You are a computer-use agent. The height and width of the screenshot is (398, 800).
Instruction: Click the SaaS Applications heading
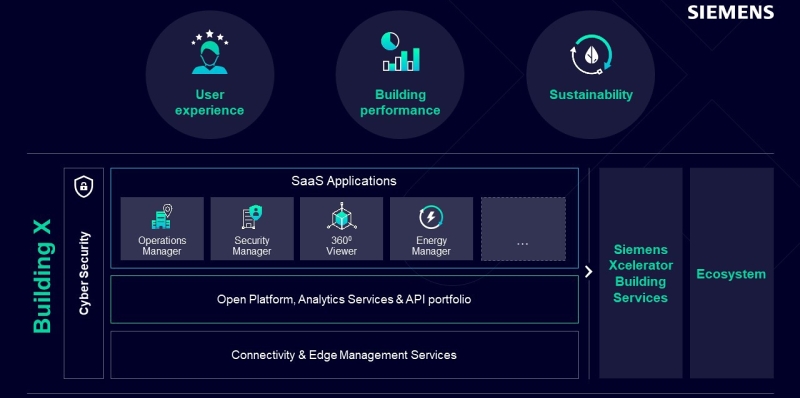coord(344,181)
